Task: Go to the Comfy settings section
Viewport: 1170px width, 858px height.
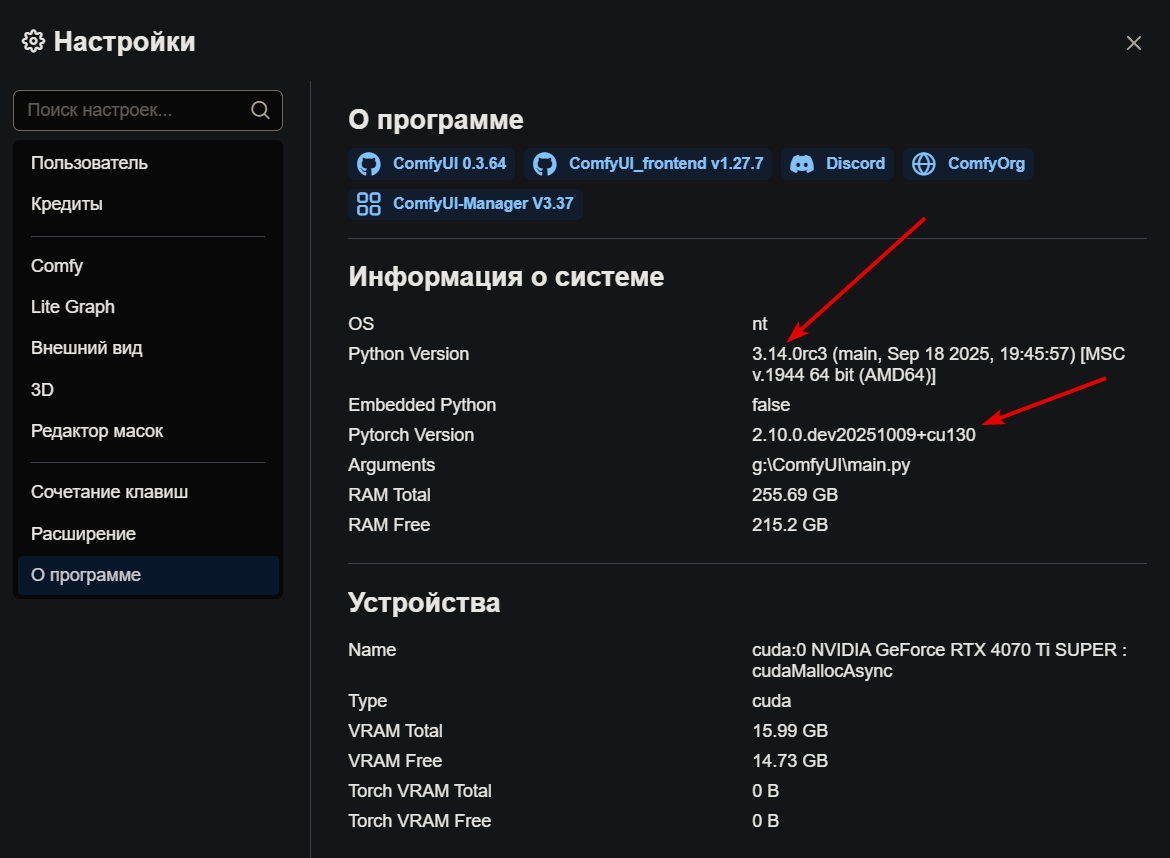Action: click(148, 266)
